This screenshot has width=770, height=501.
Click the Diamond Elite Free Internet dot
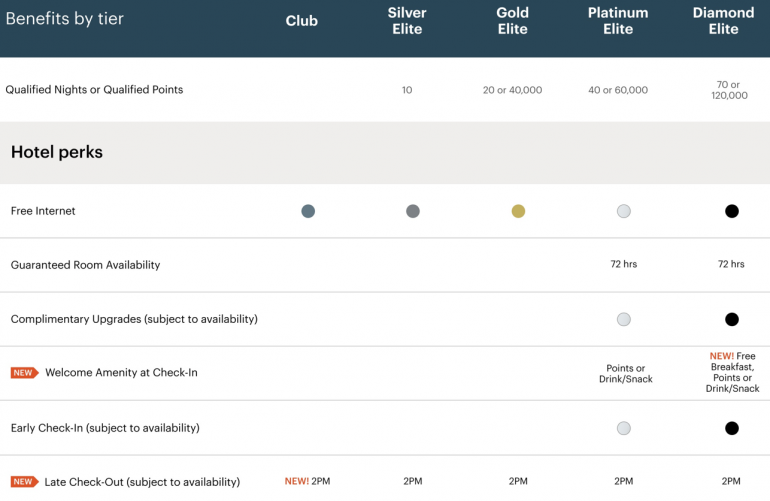732,211
